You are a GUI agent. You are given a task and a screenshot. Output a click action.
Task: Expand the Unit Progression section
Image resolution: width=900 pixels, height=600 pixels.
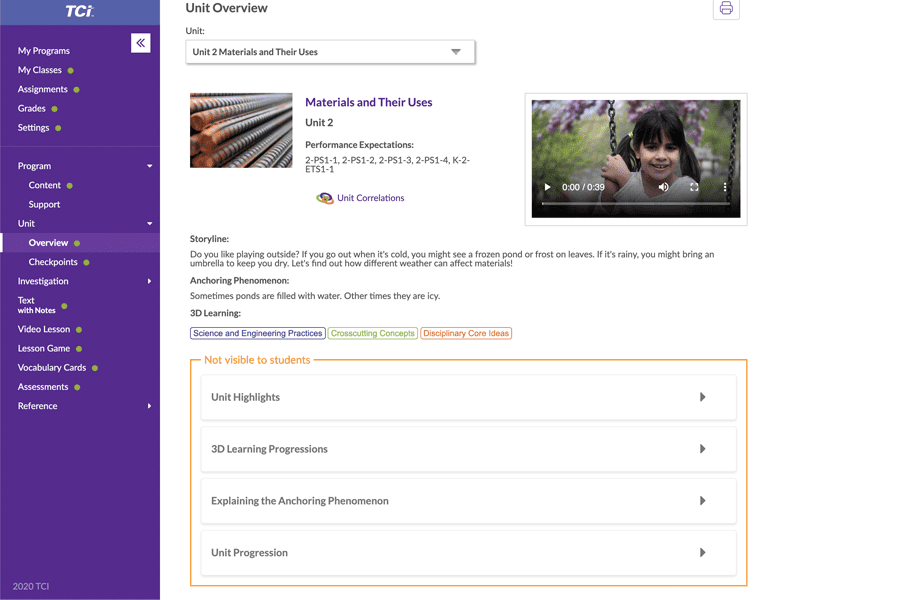tap(468, 553)
